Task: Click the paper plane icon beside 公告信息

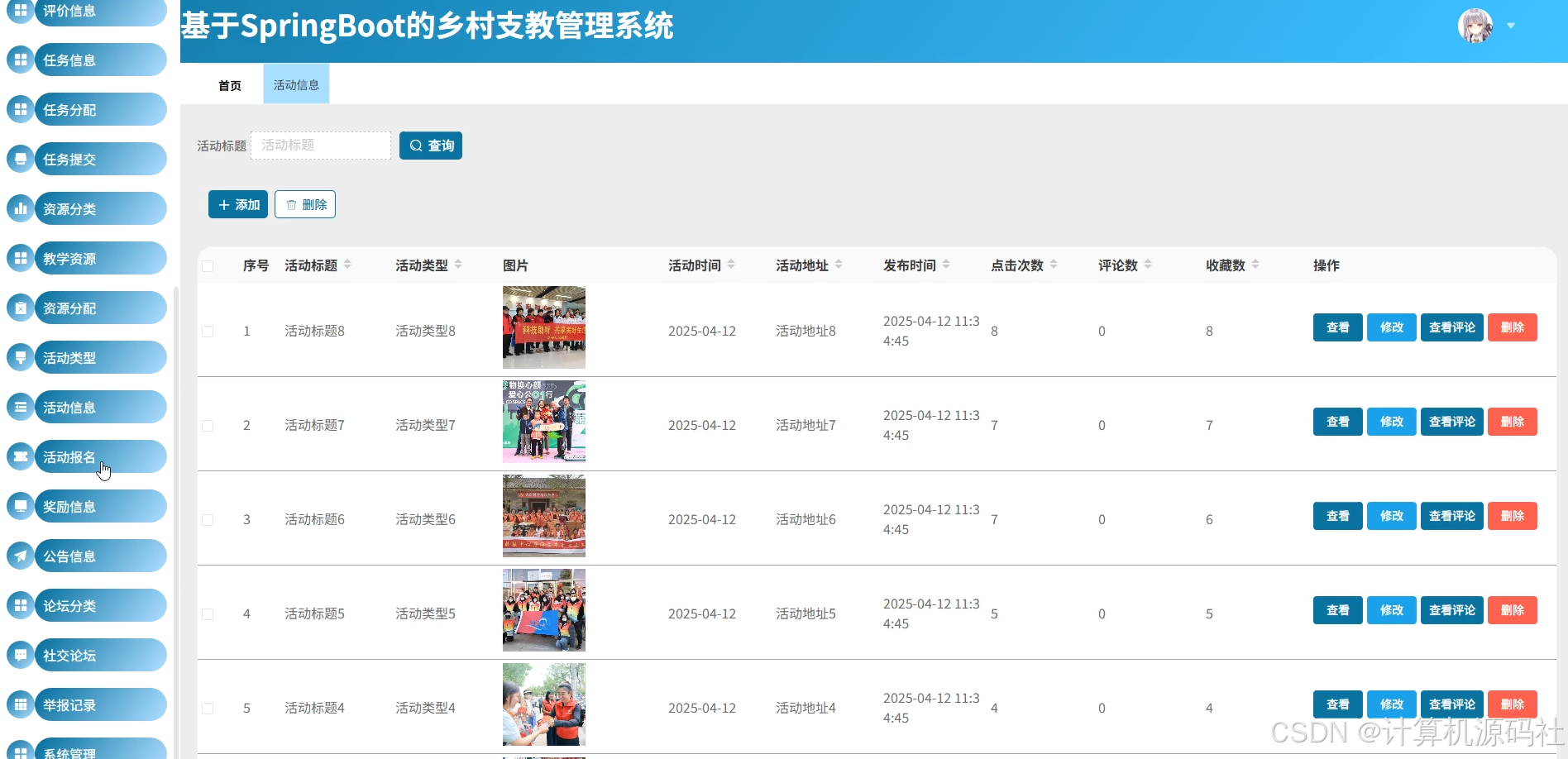Action: coord(21,556)
